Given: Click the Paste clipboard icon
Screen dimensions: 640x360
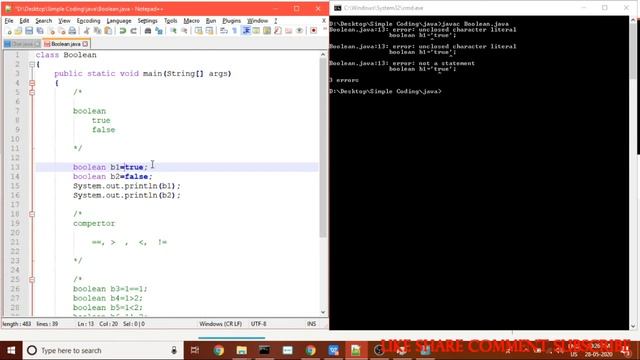Looking at the screenshot, I should [108, 31].
